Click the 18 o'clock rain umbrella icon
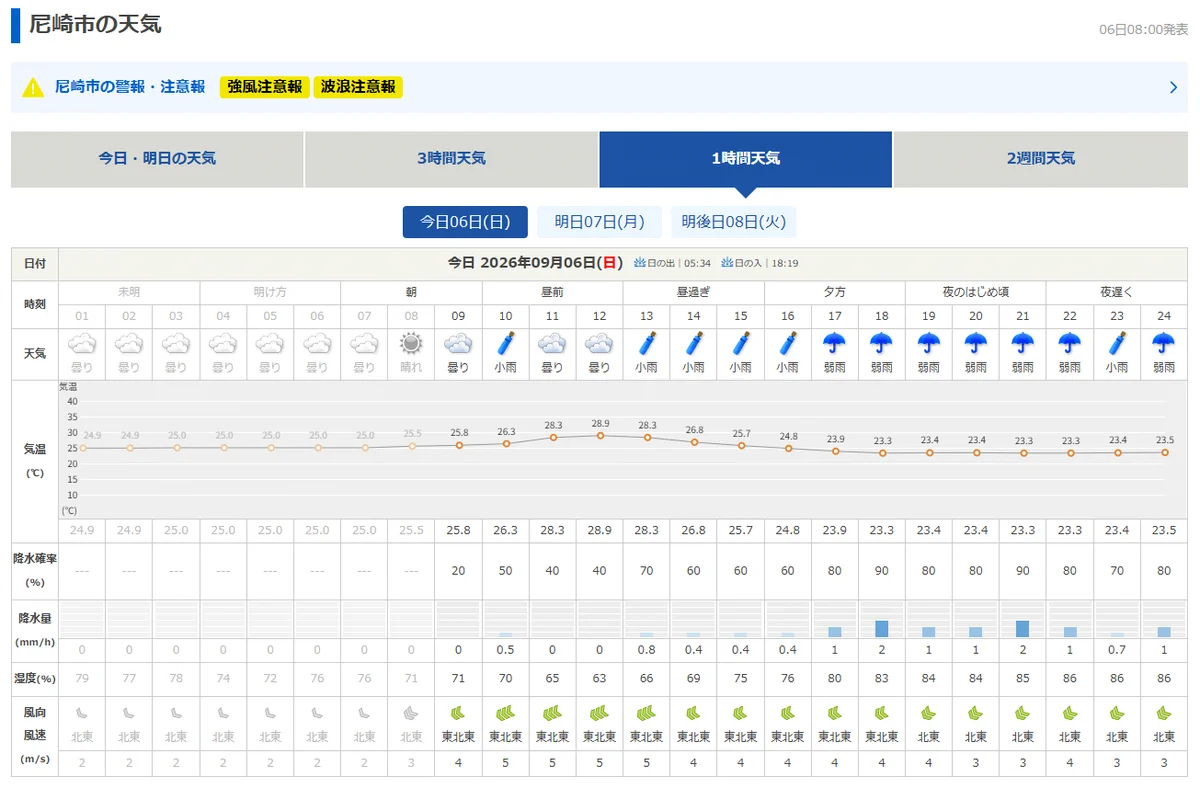 (882, 343)
